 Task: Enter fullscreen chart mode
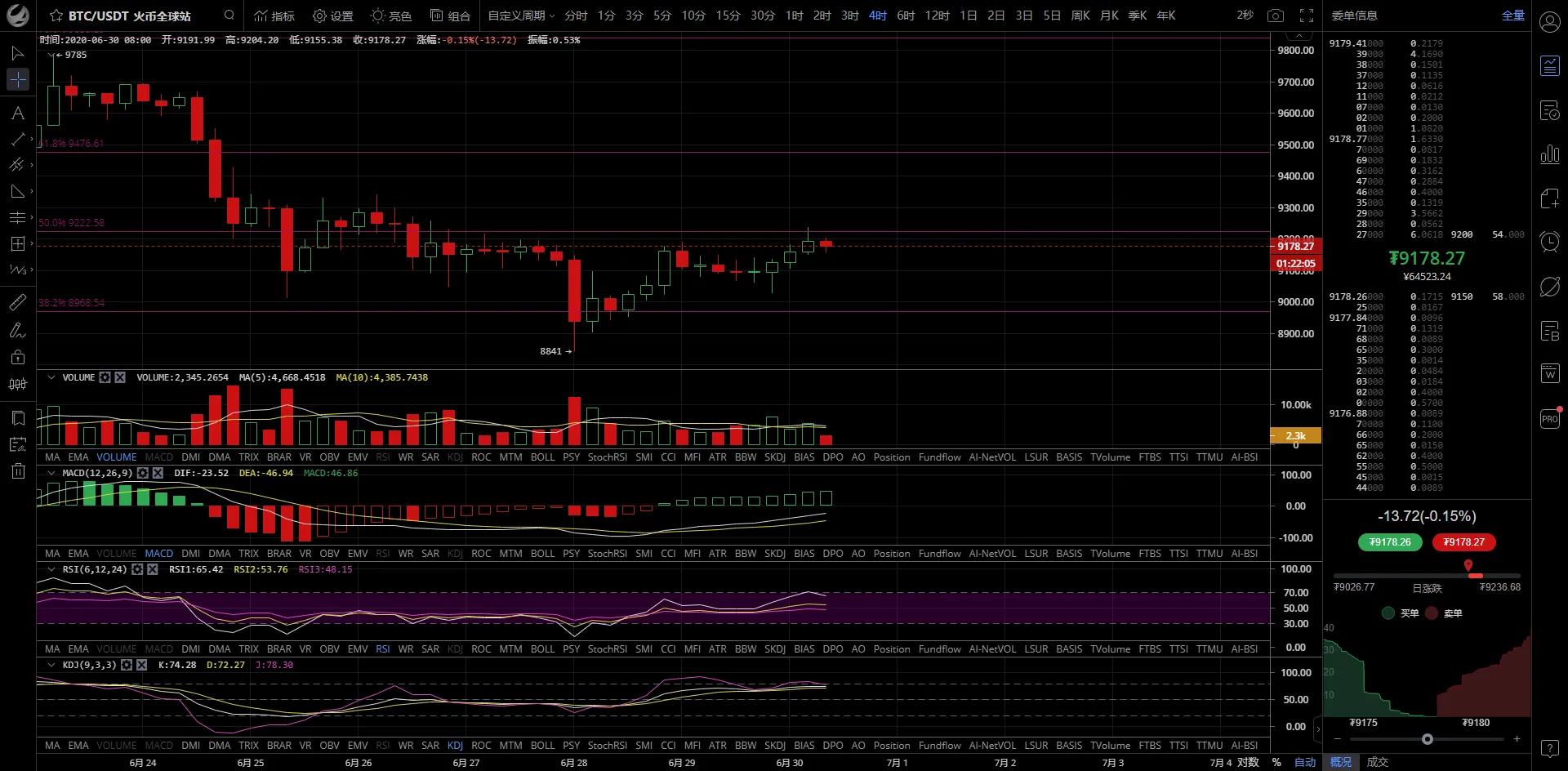(x=1307, y=16)
